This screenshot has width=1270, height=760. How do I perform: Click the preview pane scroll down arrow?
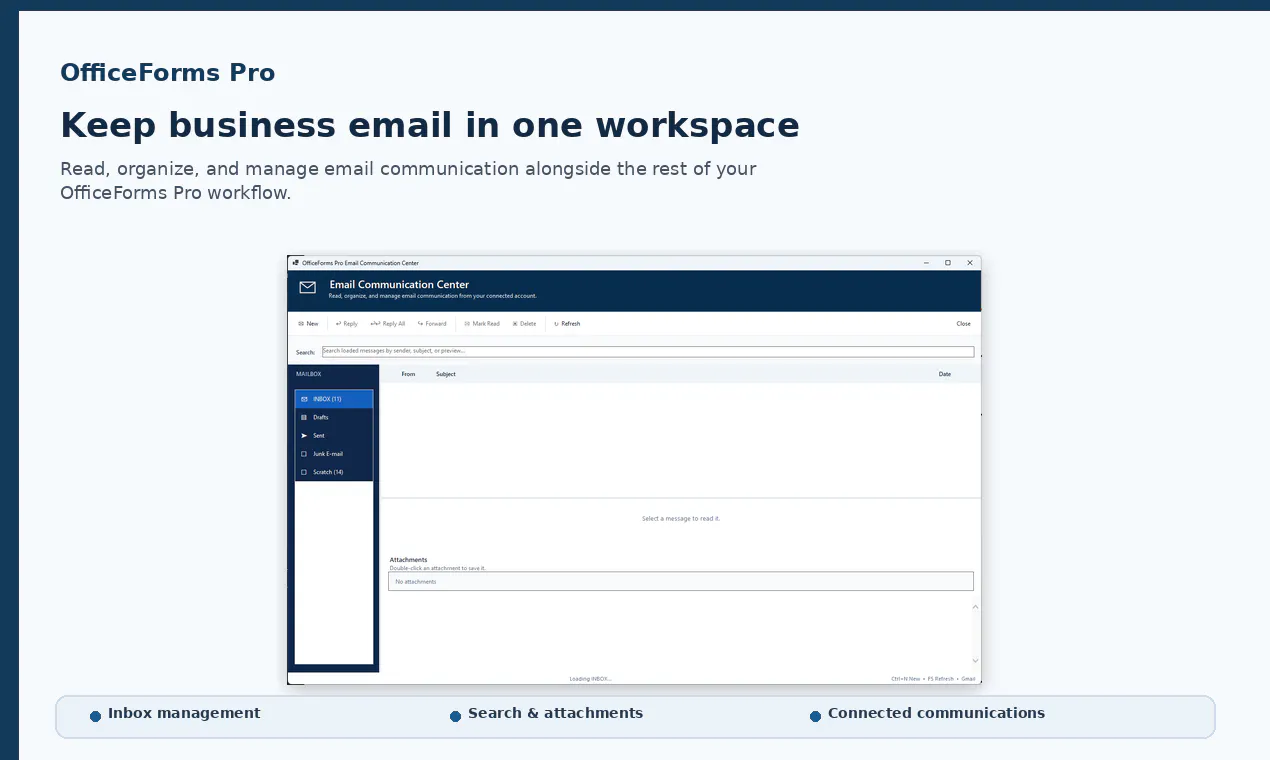(x=975, y=661)
